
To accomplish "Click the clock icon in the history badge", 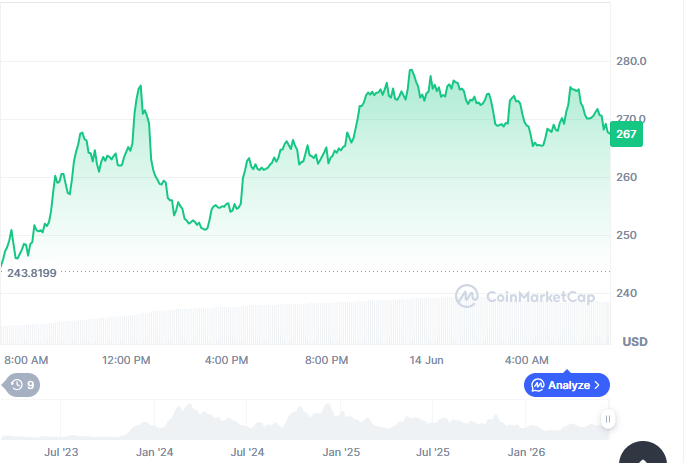I will click(x=17, y=385).
